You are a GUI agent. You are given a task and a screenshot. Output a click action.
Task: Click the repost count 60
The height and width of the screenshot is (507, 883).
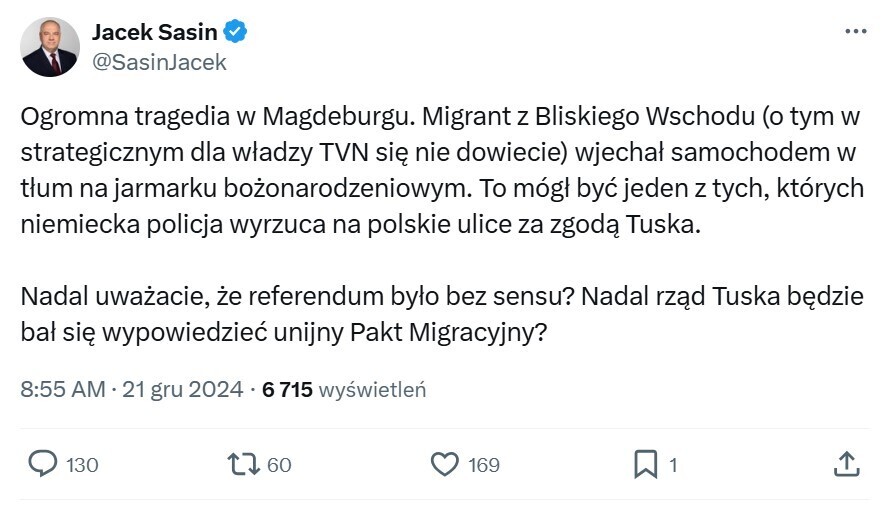pyautogui.click(x=279, y=465)
